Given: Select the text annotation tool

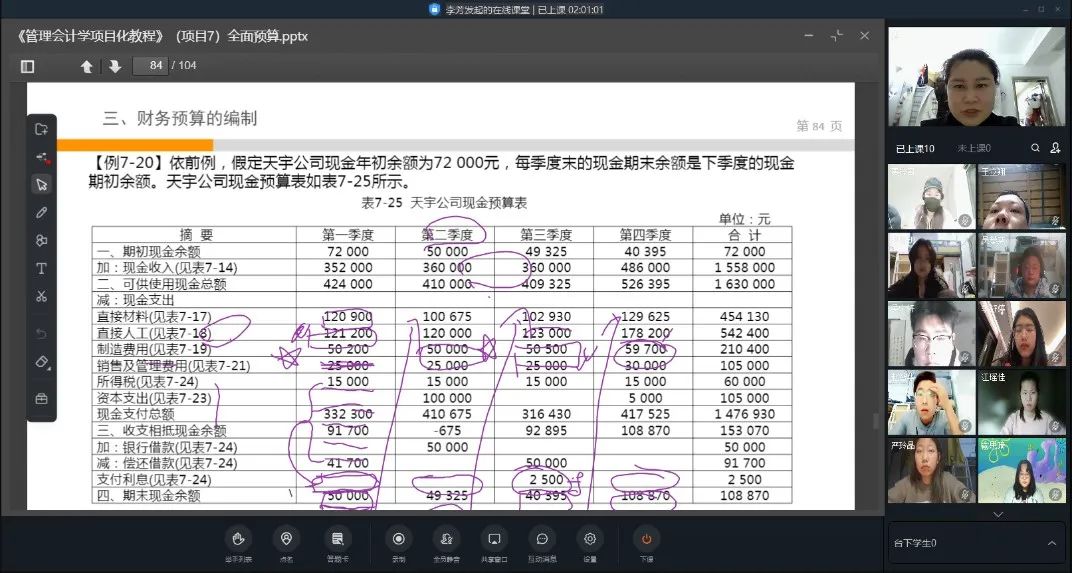Looking at the screenshot, I should click(x=41, y=268).
